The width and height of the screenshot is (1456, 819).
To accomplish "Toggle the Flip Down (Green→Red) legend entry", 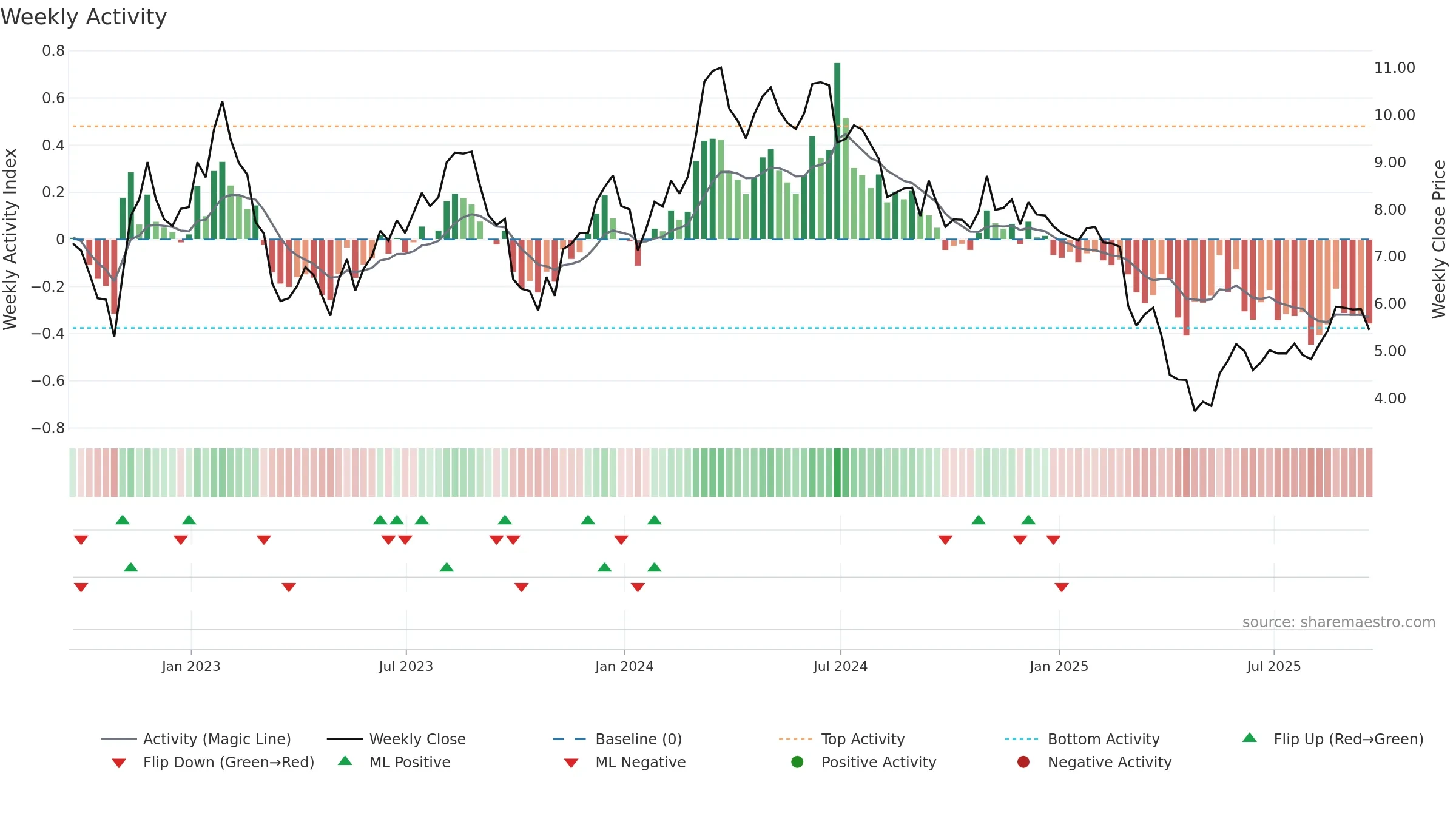I will (x=212, y=762).
